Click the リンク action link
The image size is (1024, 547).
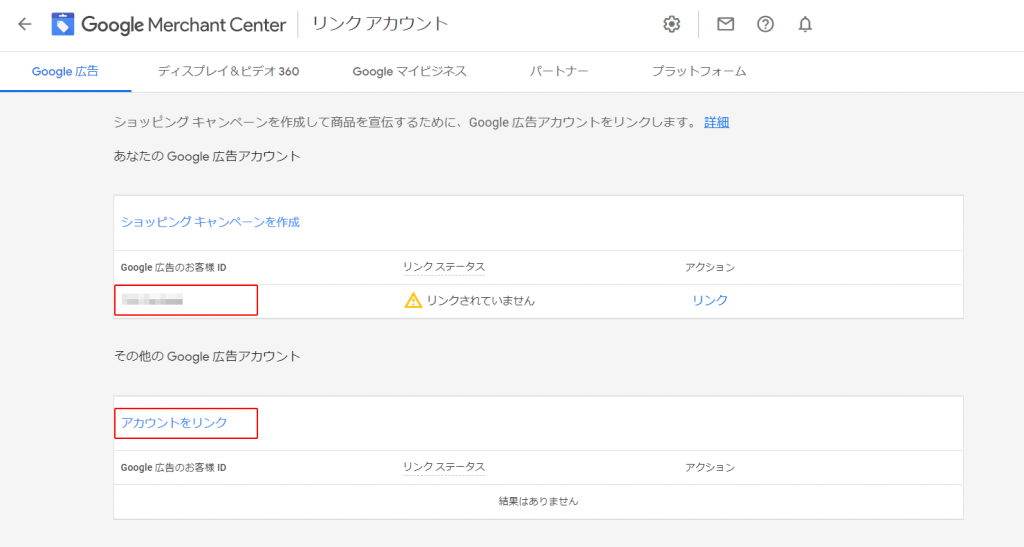point(710,300)
